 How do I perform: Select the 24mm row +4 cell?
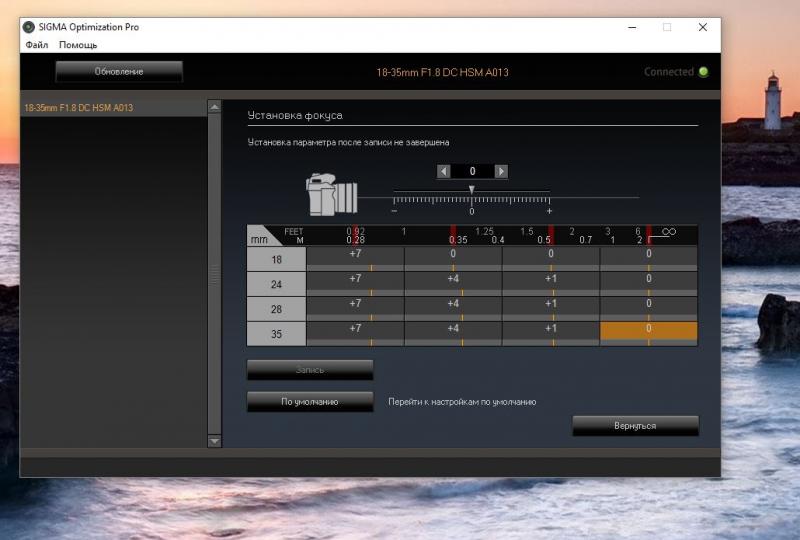click(x=453, y=281)
